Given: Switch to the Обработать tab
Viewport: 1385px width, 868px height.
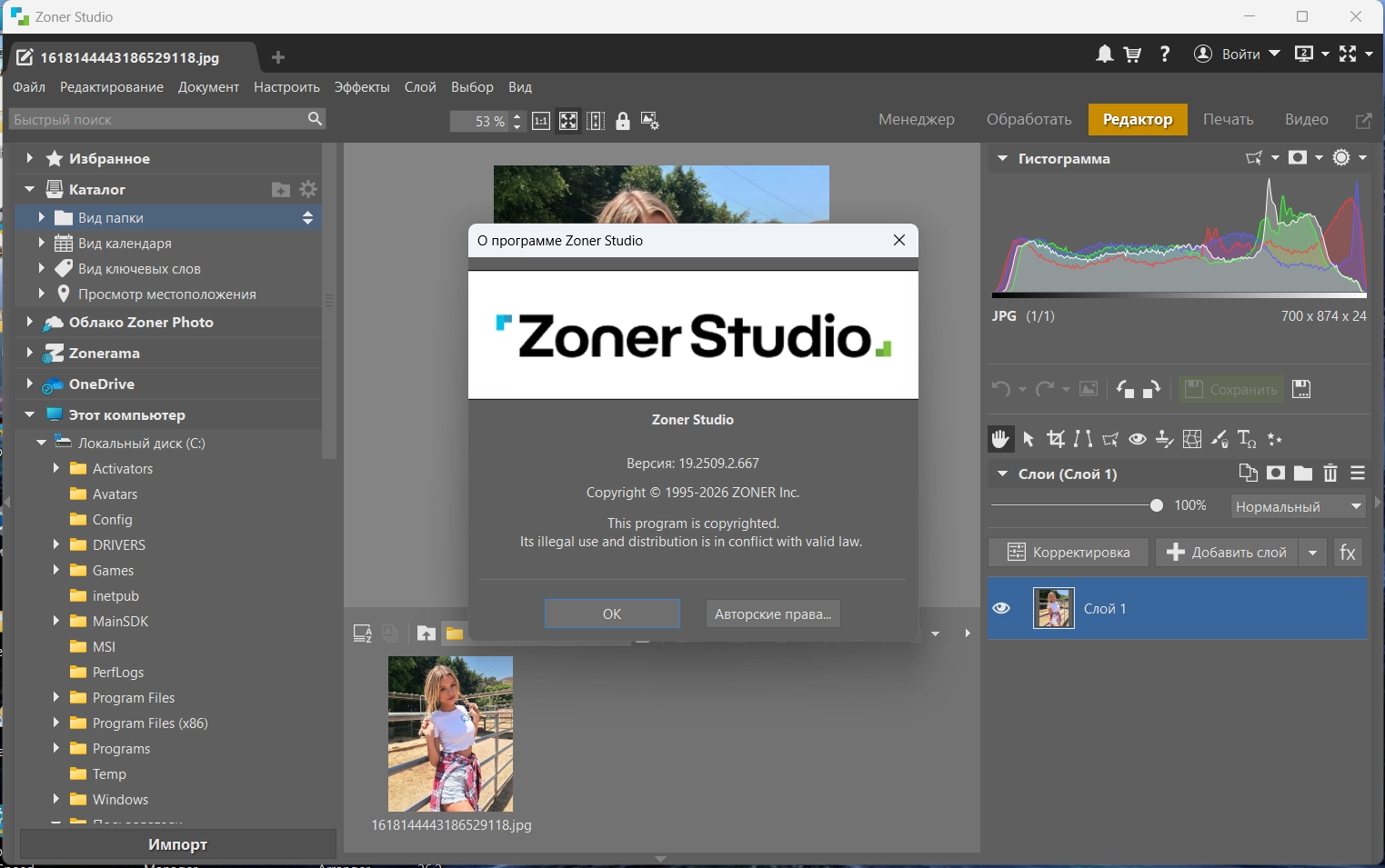Looking at the screenshot, I should click(x=1029, y=120).
